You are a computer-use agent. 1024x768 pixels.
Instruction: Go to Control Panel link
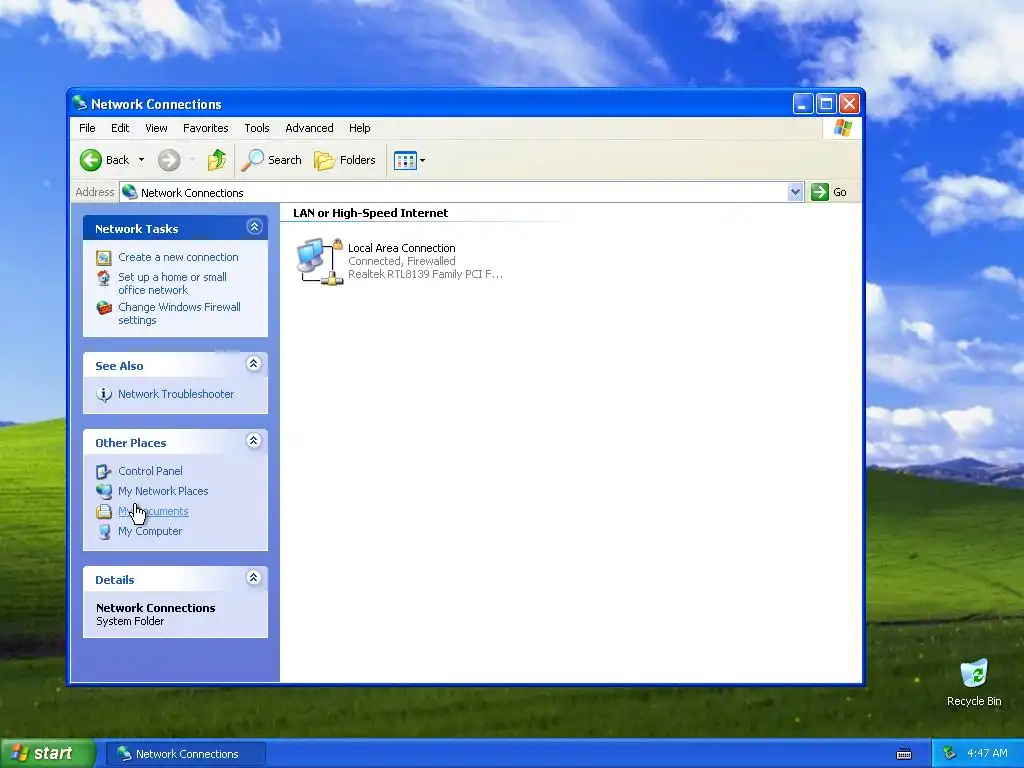pyautogui.click(x=150, y=471)
